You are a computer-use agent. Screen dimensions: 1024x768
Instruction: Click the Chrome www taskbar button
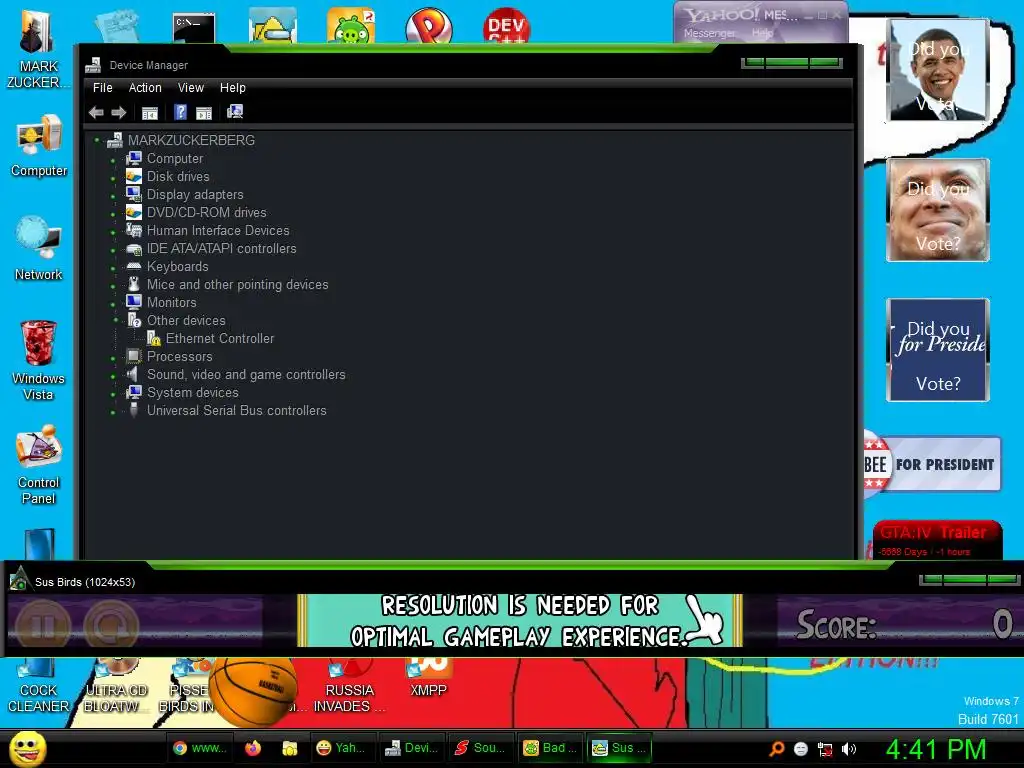200,748
